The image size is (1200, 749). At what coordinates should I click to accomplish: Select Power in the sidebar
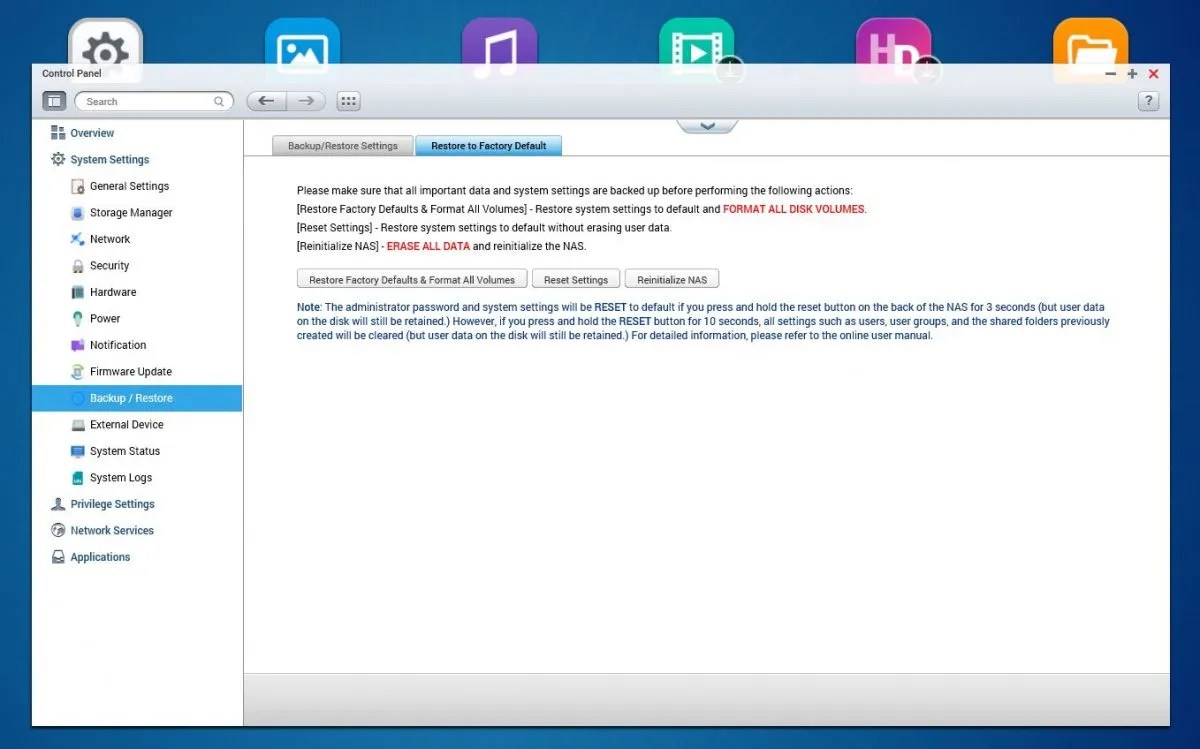pos(105,319)
